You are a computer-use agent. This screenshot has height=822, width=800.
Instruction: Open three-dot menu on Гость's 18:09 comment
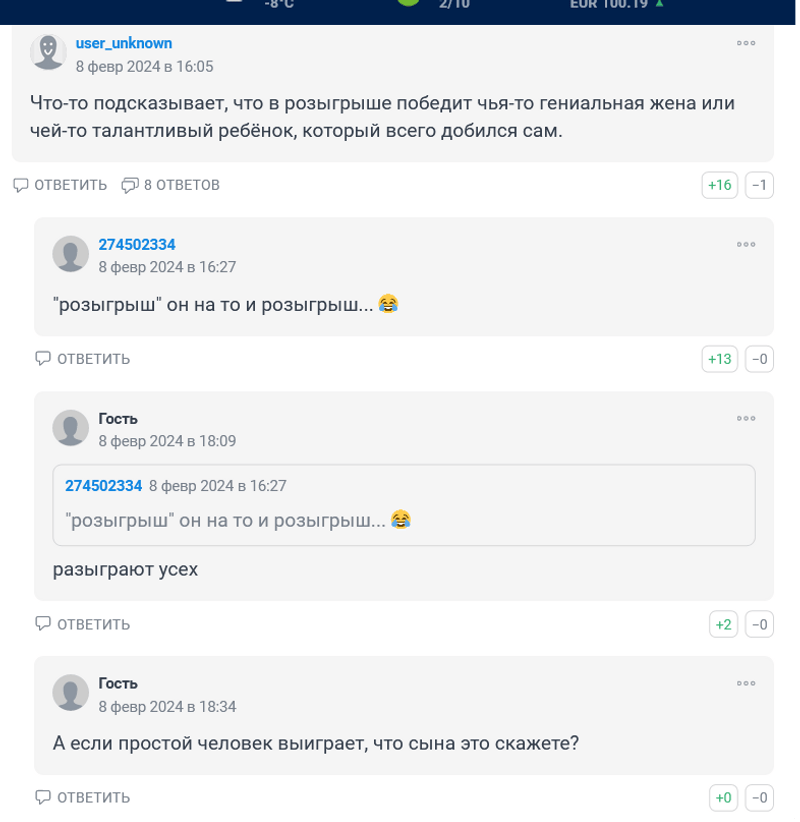[x=746, y=418]
